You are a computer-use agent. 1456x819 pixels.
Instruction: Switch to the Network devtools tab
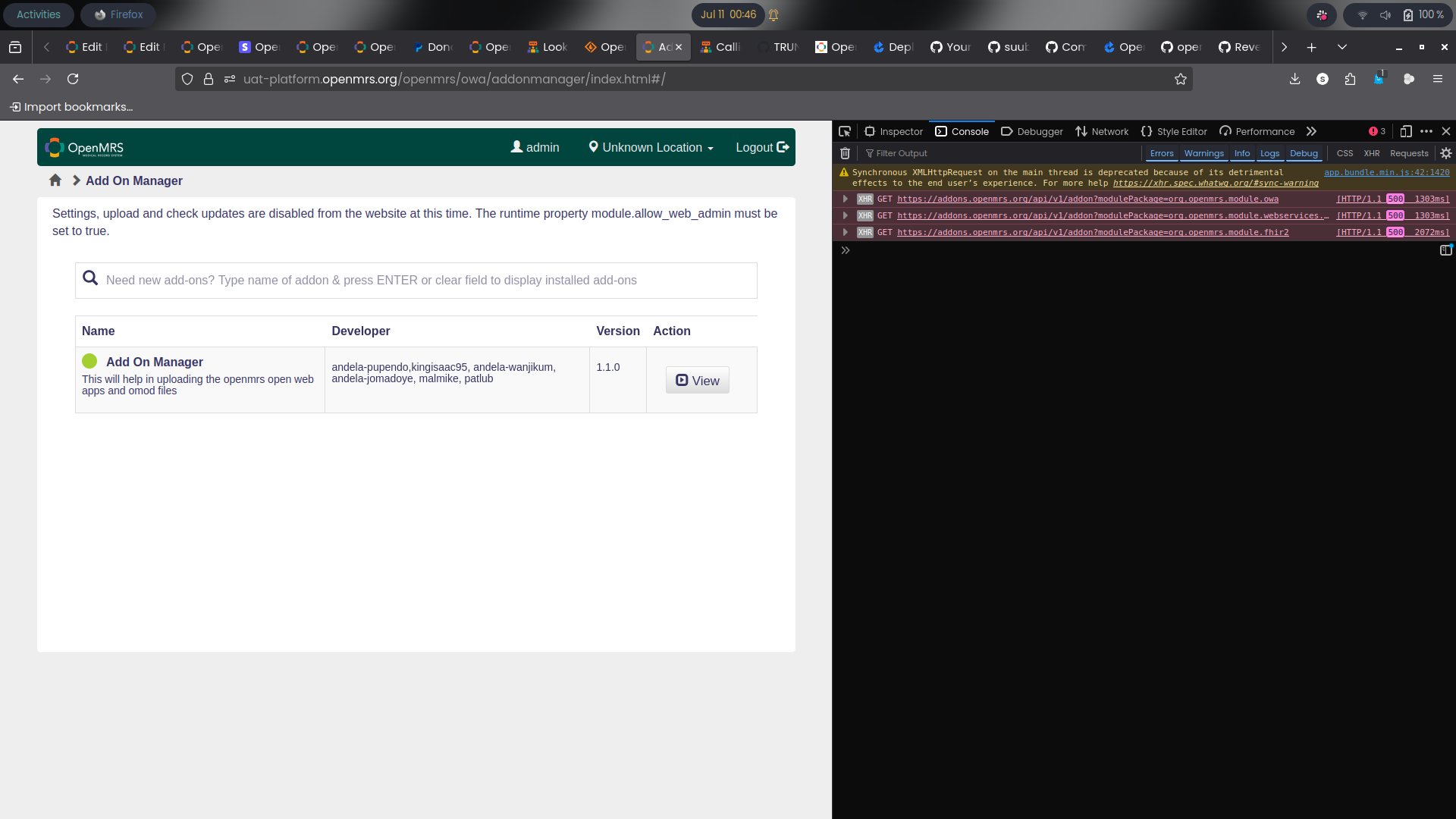pyautogui.click(x=1102, y=131)
